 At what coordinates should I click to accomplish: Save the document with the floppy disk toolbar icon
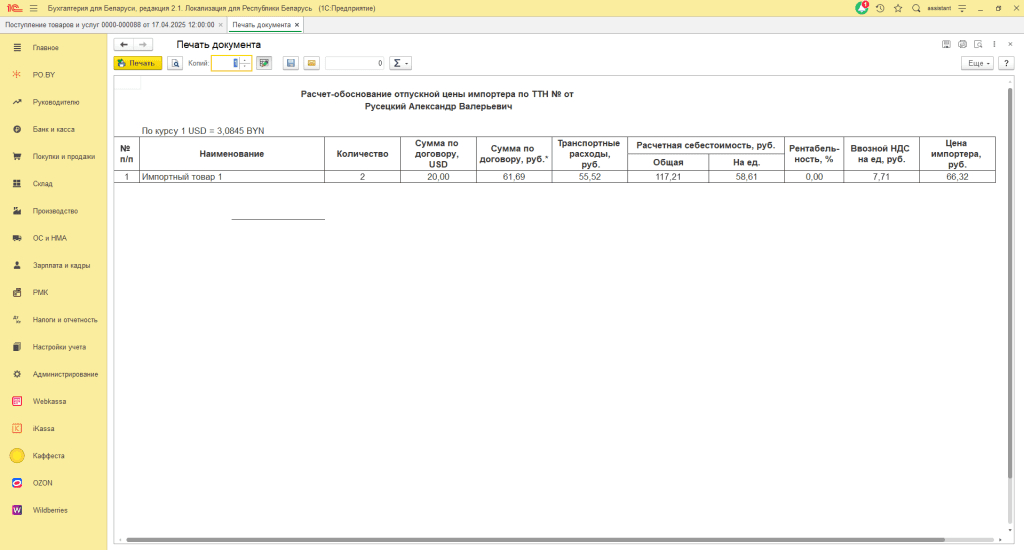tap(291, 63)
